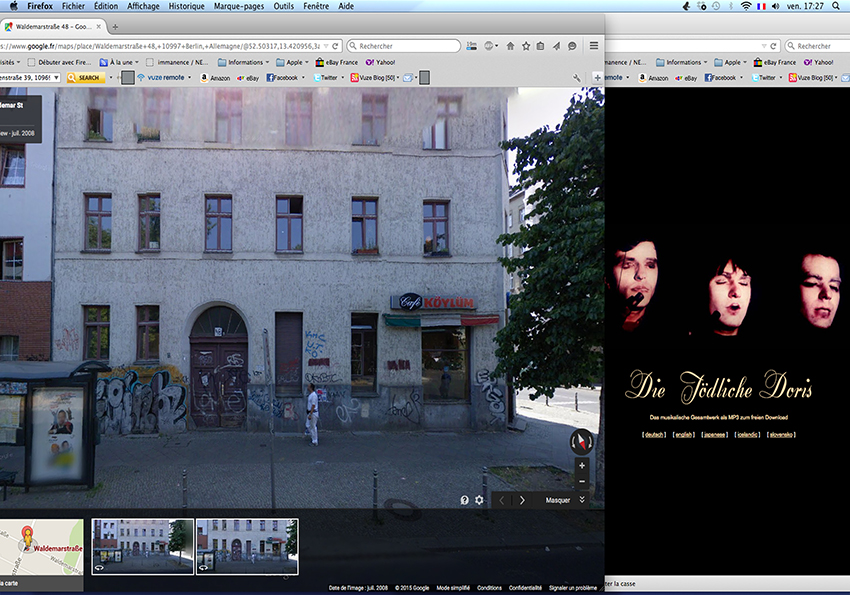
Task: Open the address dropdown beside the SEARCH button
Action: click(56, 78)
